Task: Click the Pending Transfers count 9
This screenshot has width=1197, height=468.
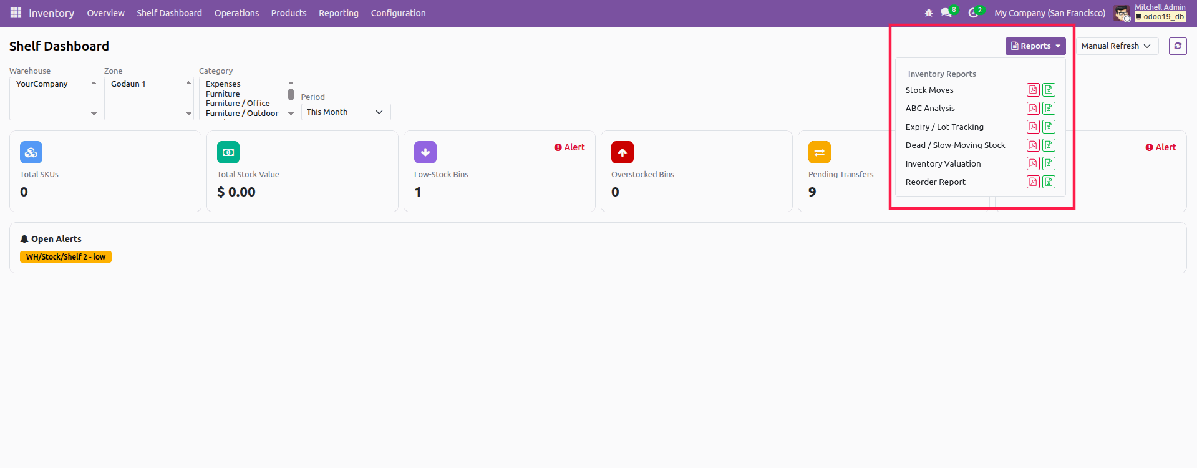Action: click(x=811, y=192)
